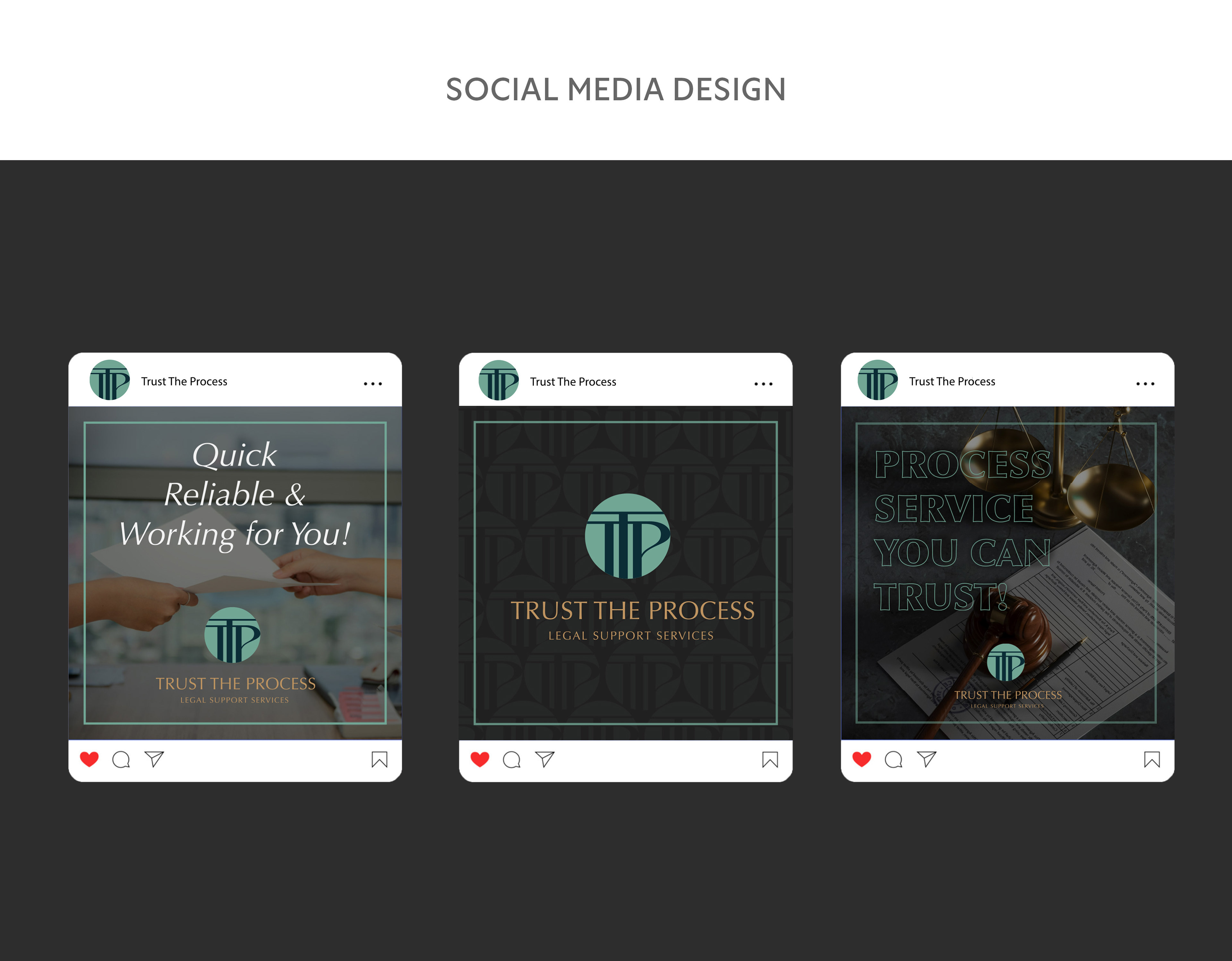Screen dimensions: 1232x961
Task: Open three-dot menu on middle post
Action: [763, 384]
